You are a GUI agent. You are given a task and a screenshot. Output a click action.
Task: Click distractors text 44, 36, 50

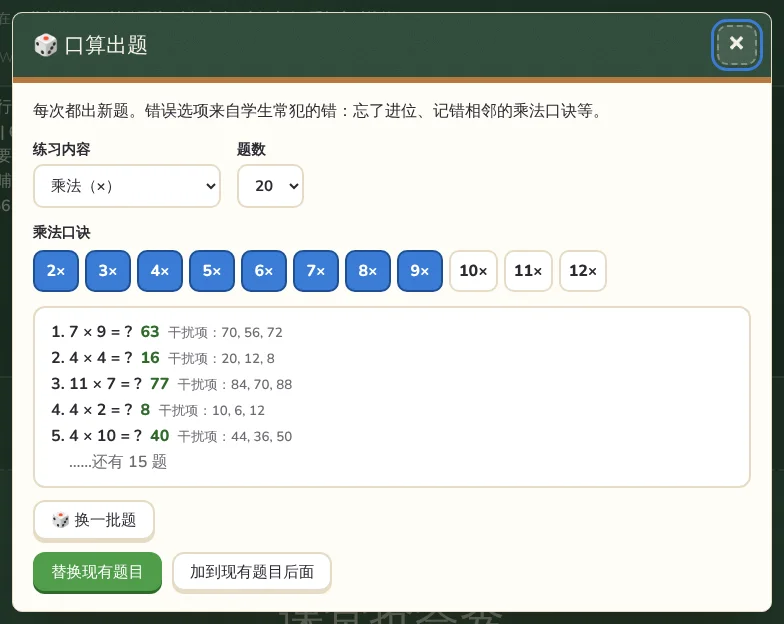pos(262,436)
